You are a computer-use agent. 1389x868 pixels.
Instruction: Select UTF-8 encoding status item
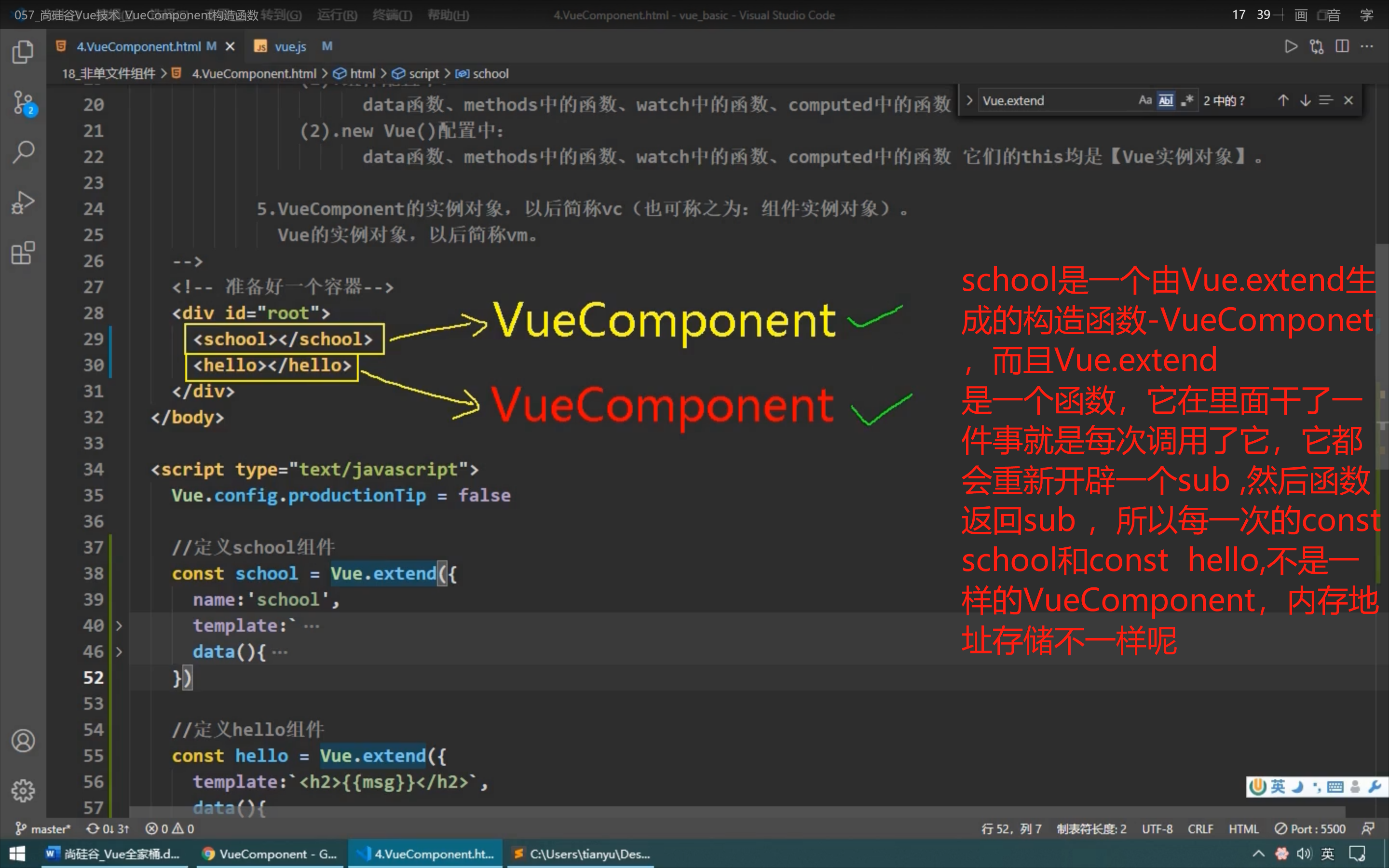point(1157,828)
